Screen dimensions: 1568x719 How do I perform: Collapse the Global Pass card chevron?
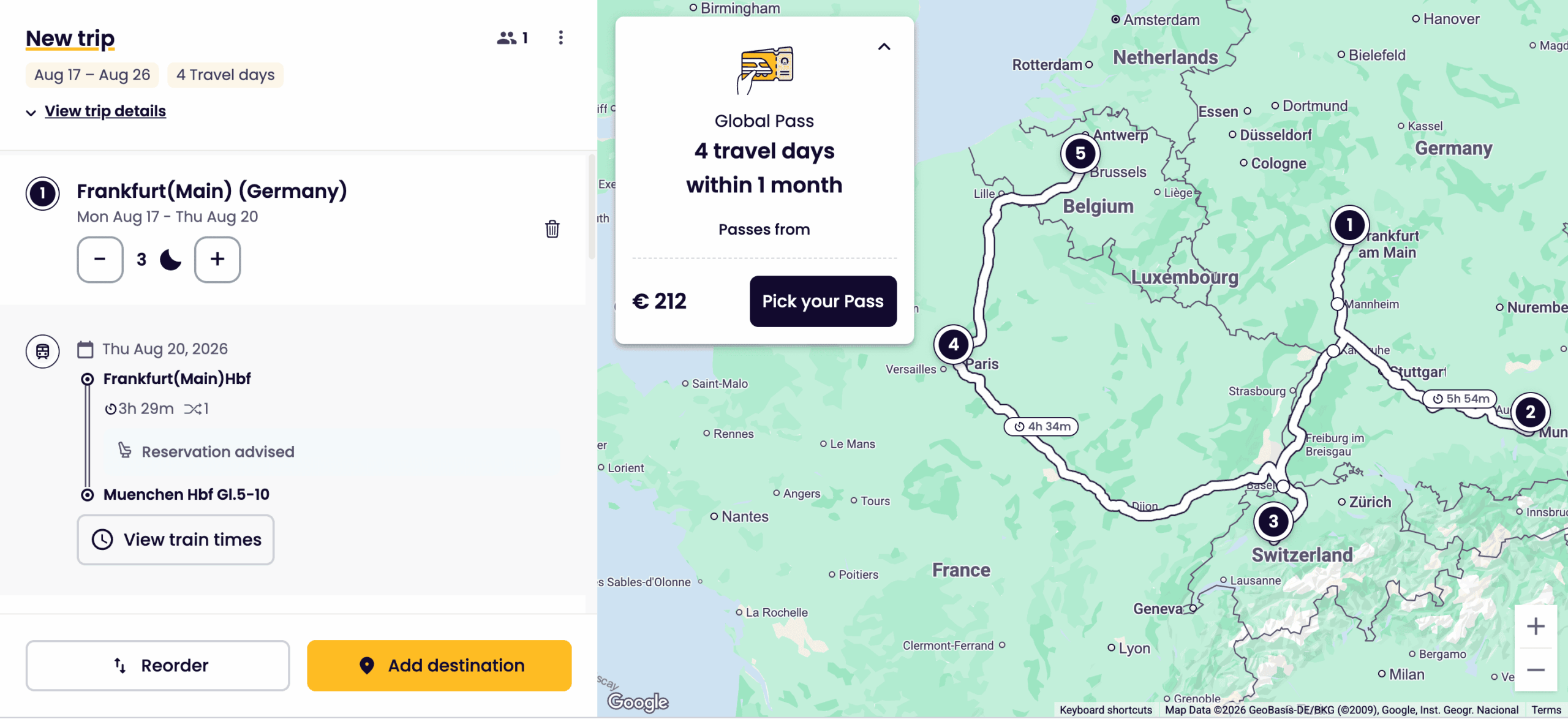(884, 47)
